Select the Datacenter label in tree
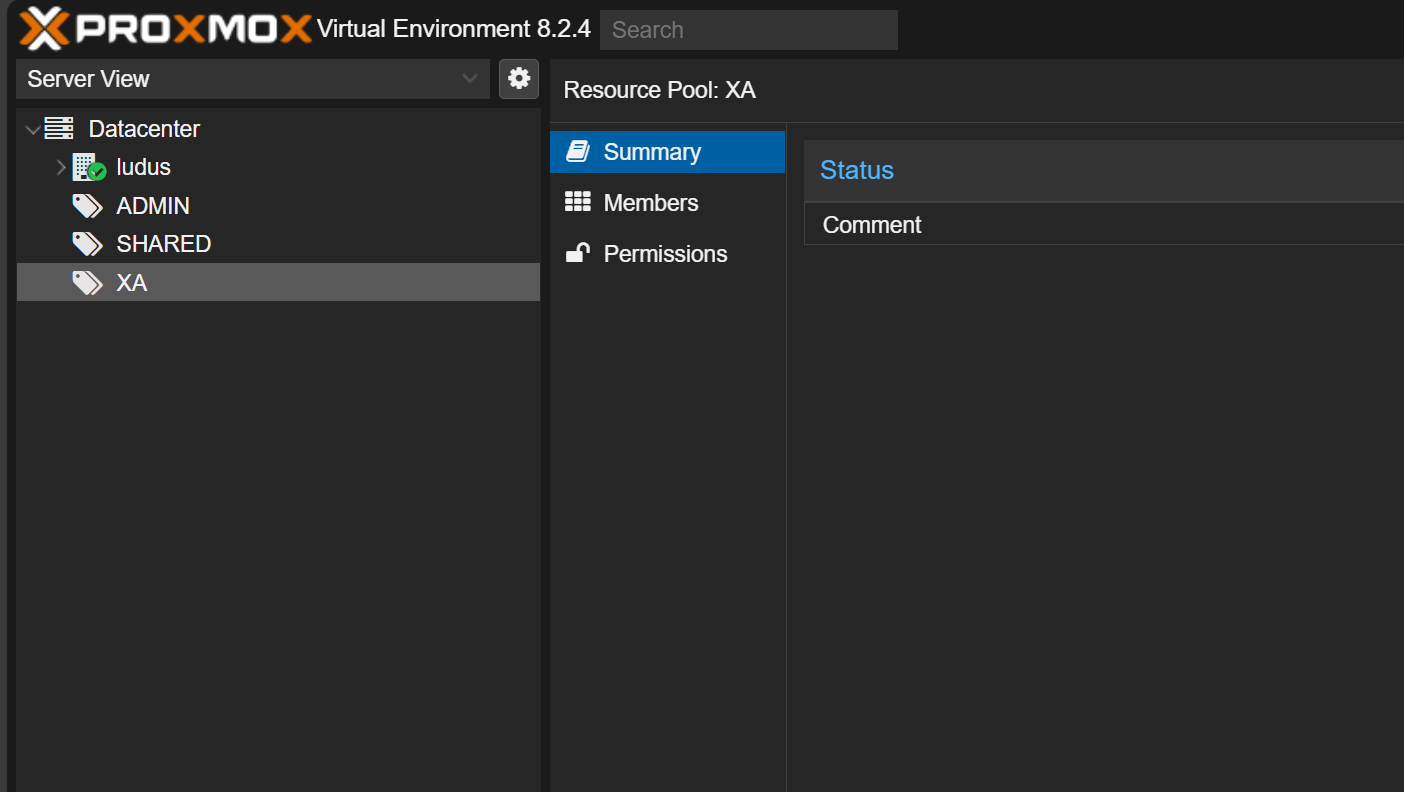1404x792 pixels. click(144, 129)
